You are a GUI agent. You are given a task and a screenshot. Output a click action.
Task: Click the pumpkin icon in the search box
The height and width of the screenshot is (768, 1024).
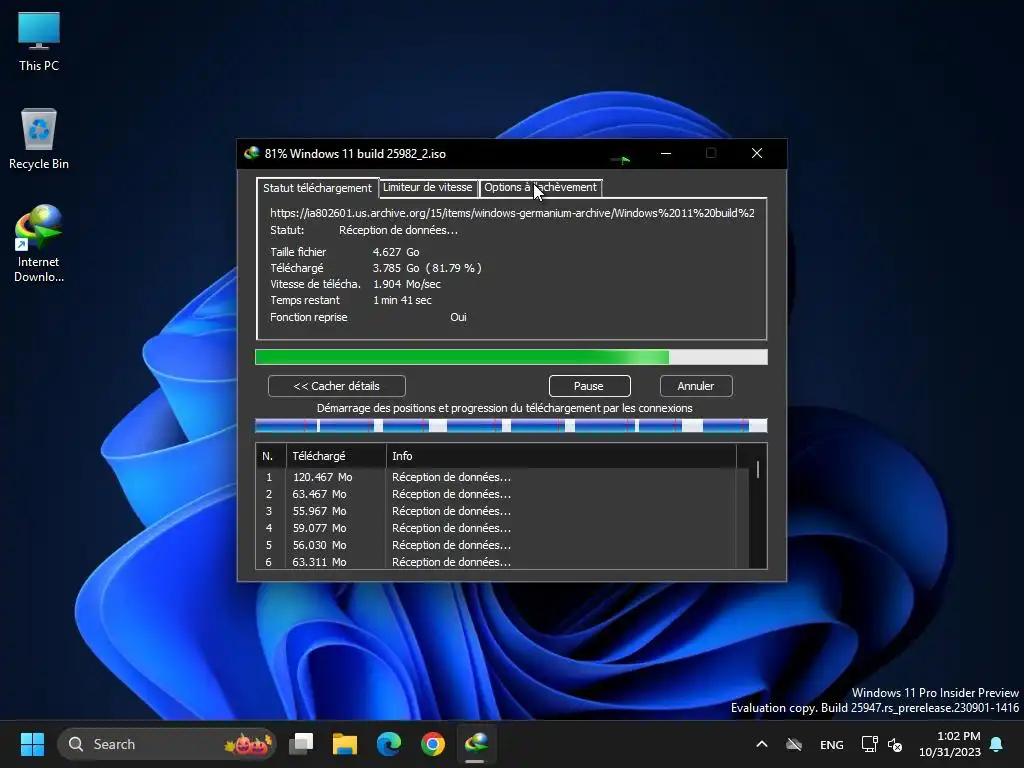coord(248,744)
